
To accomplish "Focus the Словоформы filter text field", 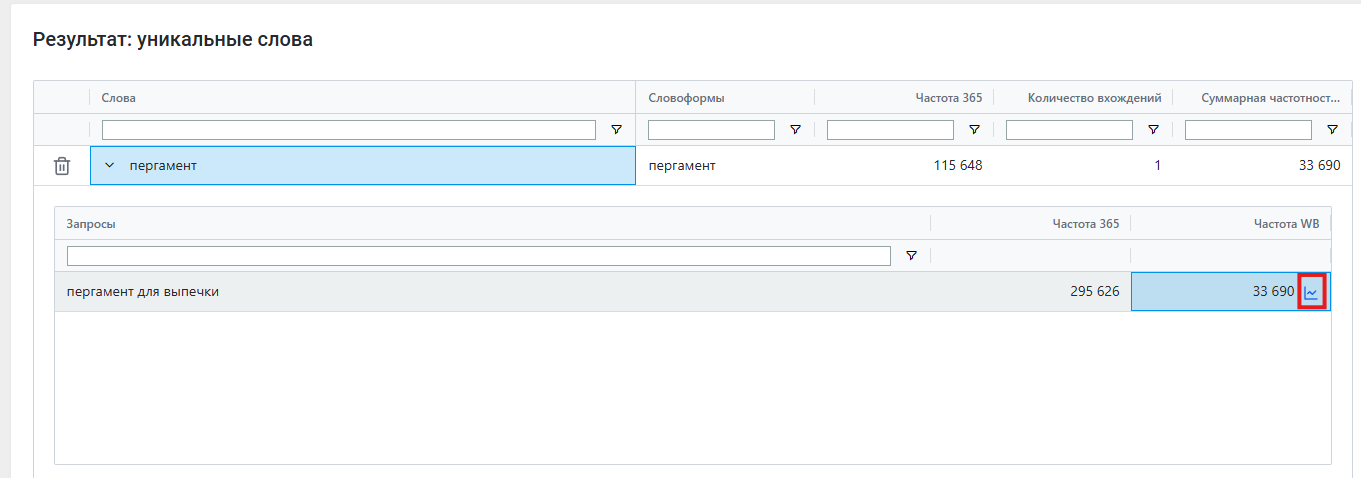I will point(711,130).
